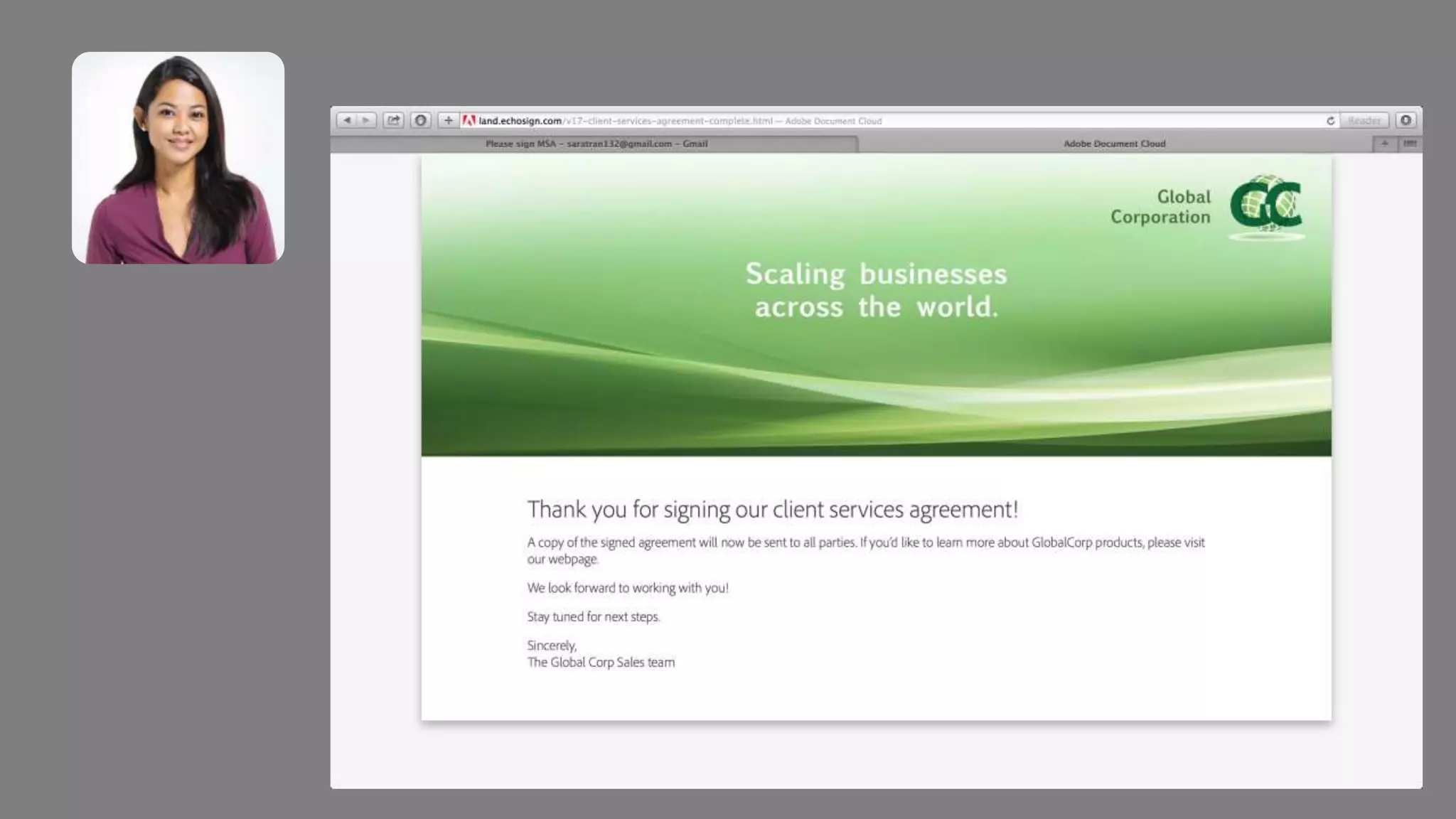
Task: Click the 'Scaling businesses across the world' banner
Action: coord(876,290)
